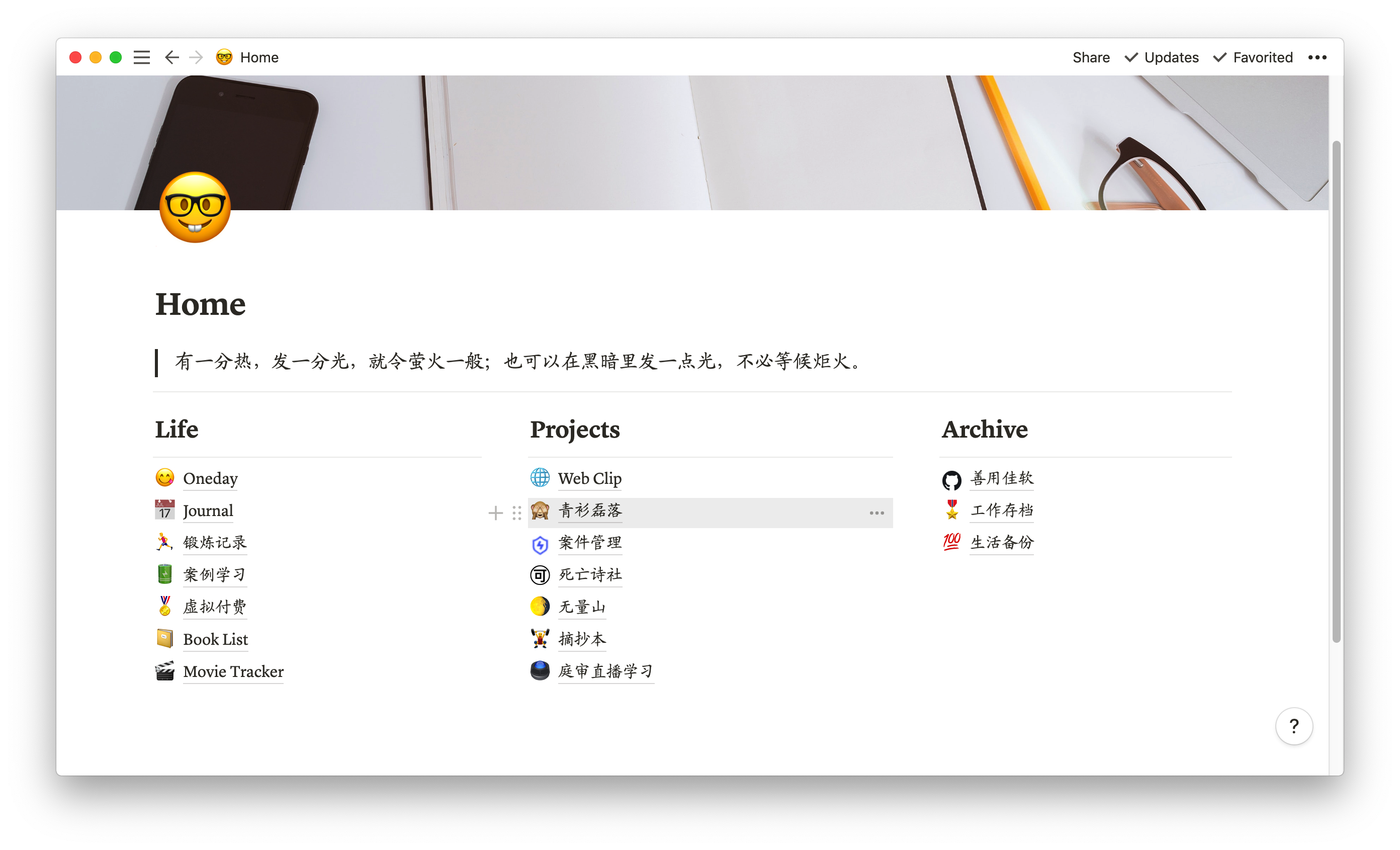This screenshot has width=1400, height=850.
Task: Open the top-right three-dot page menu
Action: click(1317, 57)
